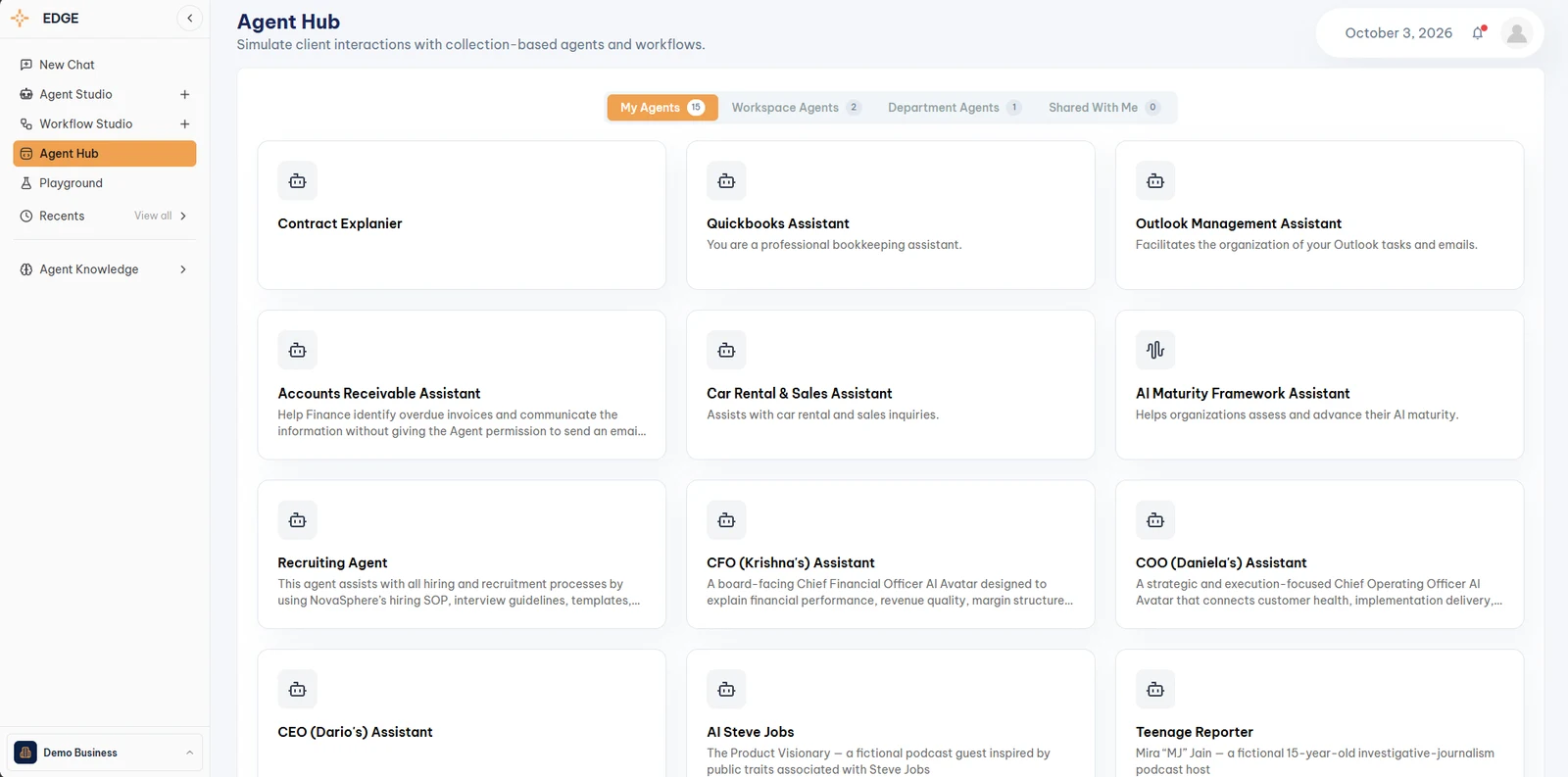Open Workflow Studio from the sidebar

(85, 124)
